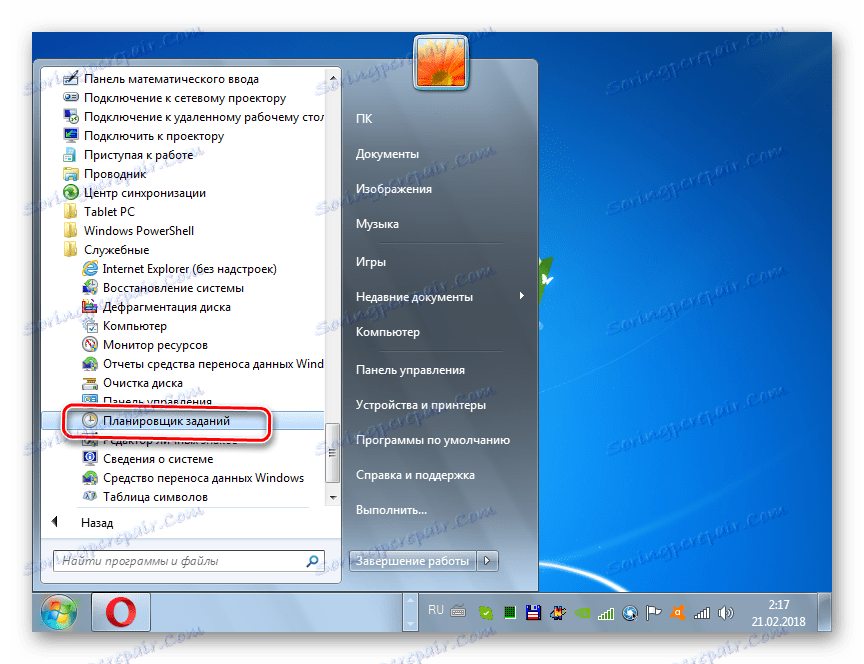Open Программы по умолчанию
The height and width of the screenshot is (664, 864).
(433, 440)
